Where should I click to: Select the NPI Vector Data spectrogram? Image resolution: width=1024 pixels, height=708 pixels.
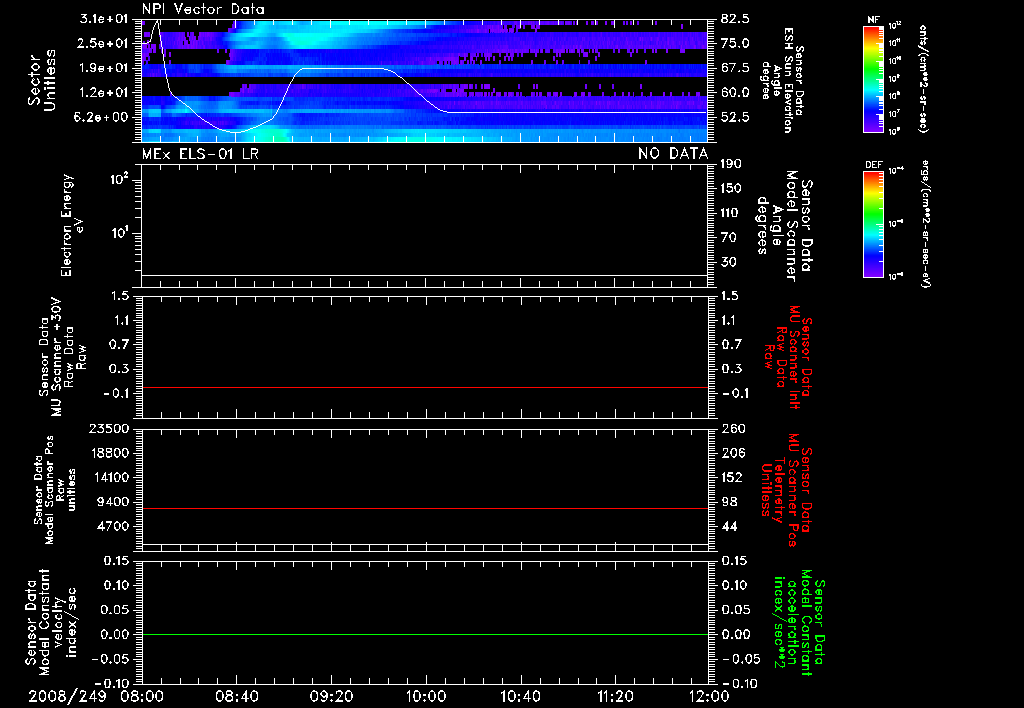[x=424, y=80]
